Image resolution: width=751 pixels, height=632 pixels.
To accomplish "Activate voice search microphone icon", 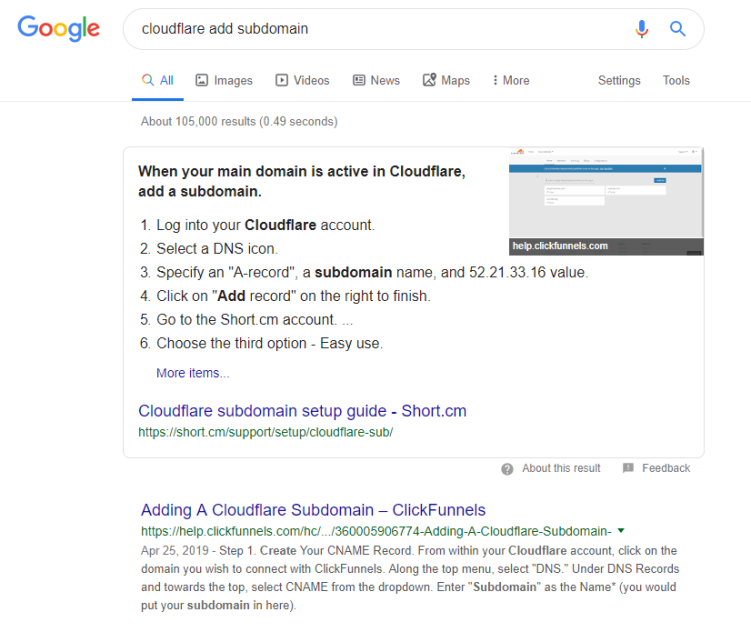I will click(x=642, y=29).
